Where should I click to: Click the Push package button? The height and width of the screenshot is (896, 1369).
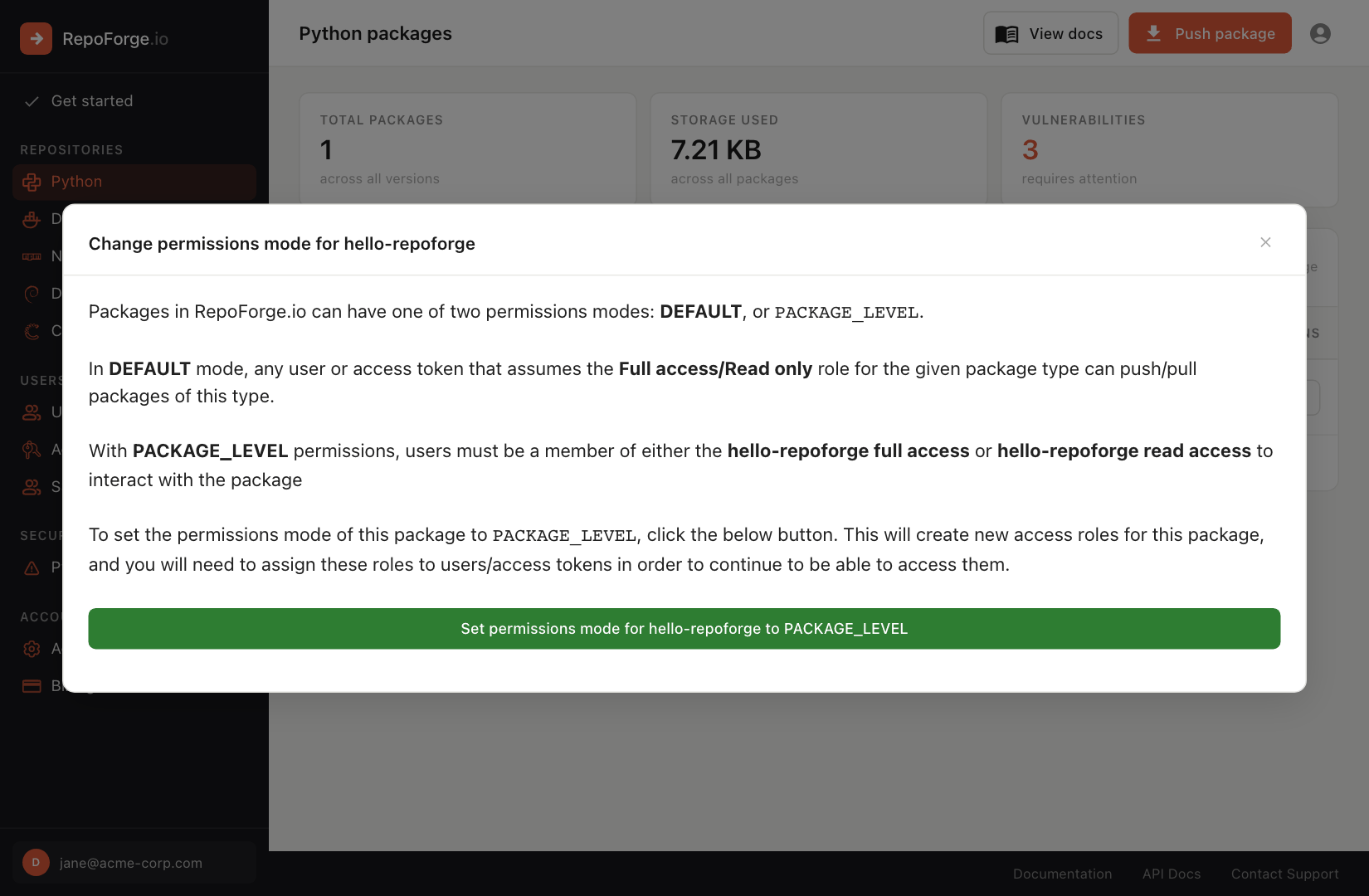[1210, 33]
